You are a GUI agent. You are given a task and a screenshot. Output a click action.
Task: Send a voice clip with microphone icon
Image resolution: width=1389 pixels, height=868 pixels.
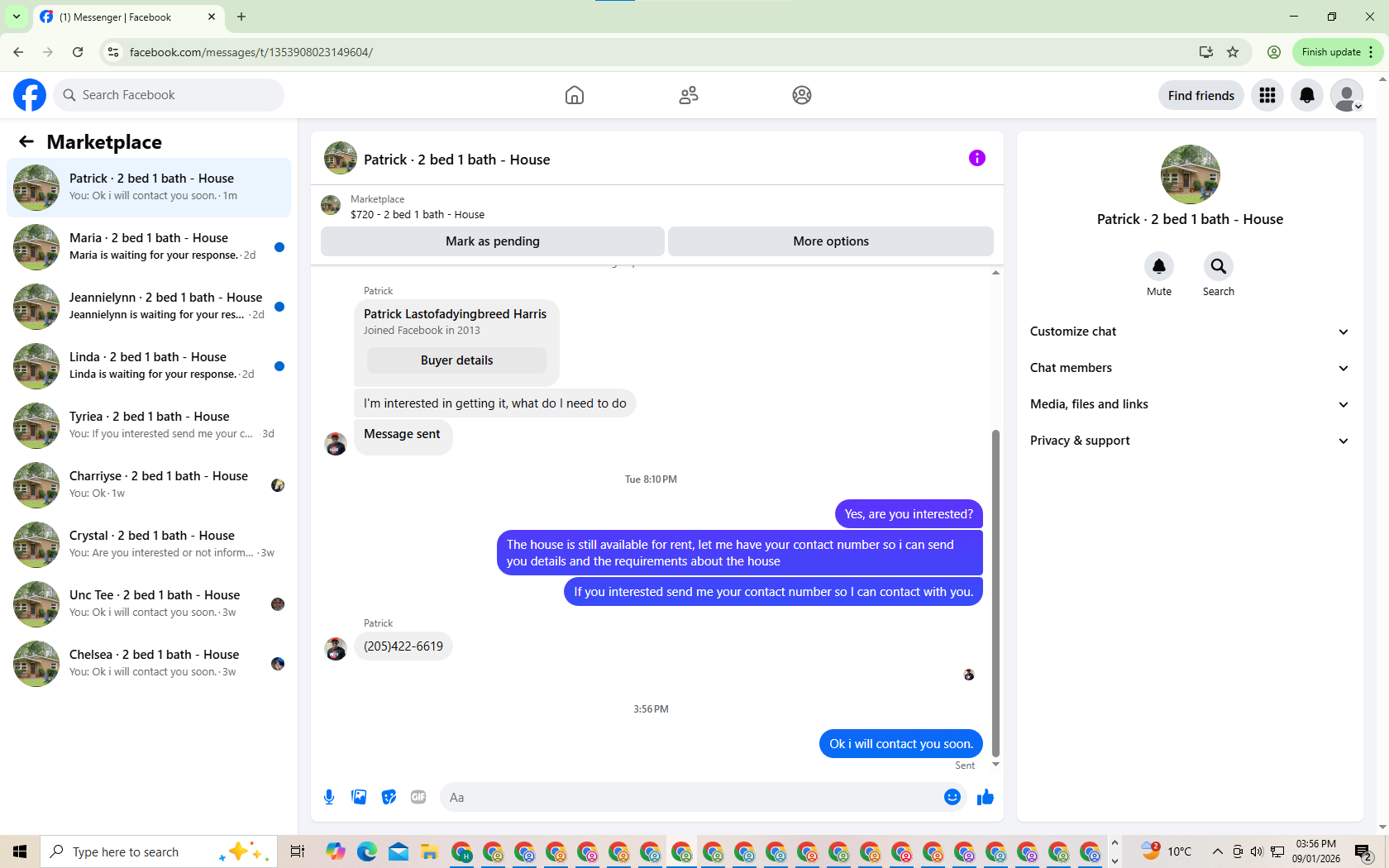pyautogui.click(x=329, y=797)
